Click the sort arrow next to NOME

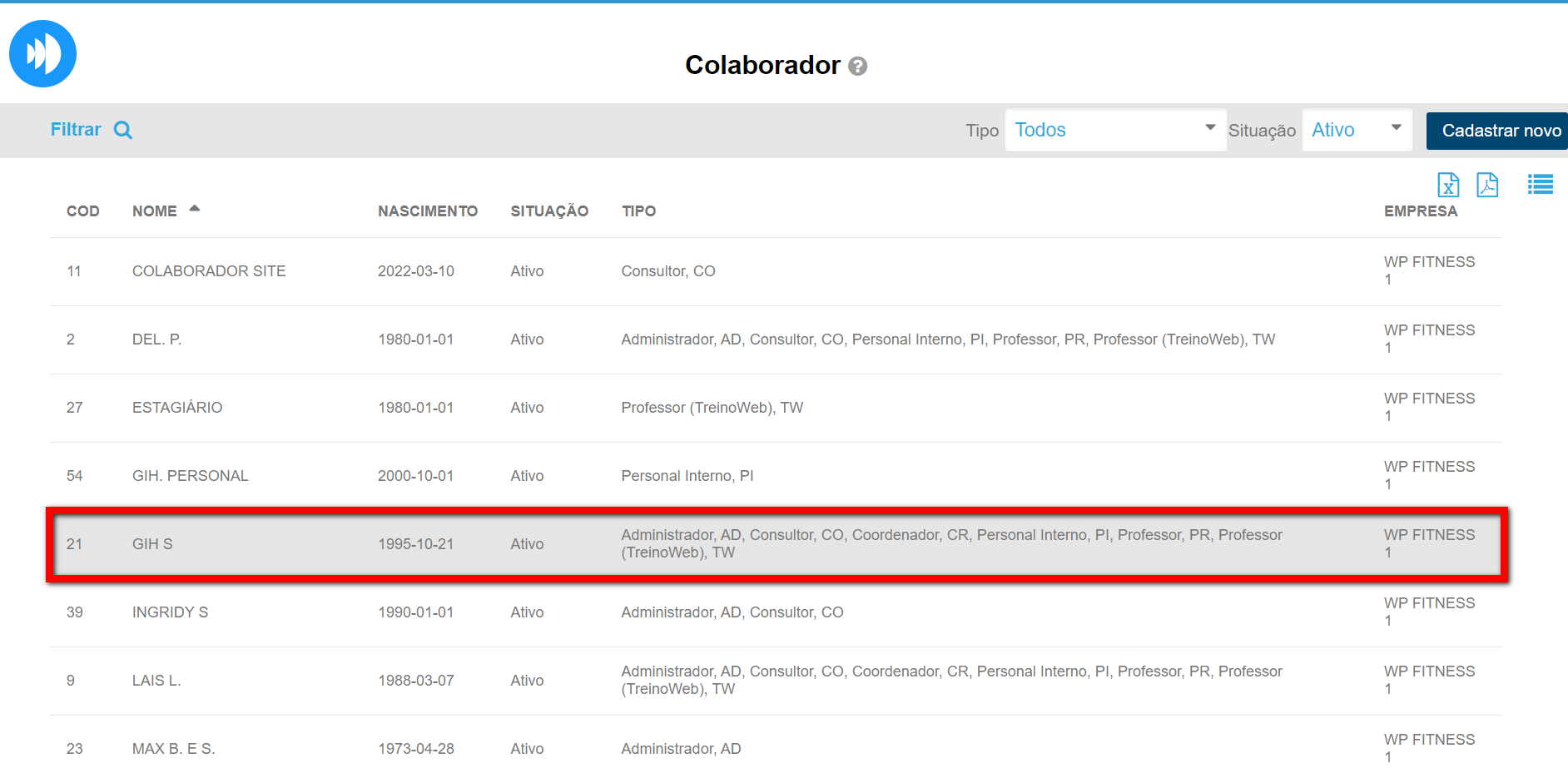point(195,209)
